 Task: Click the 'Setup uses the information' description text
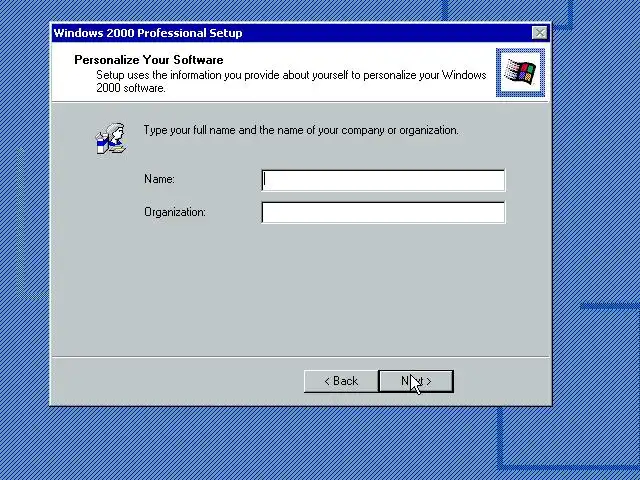[x=291, y=81]
